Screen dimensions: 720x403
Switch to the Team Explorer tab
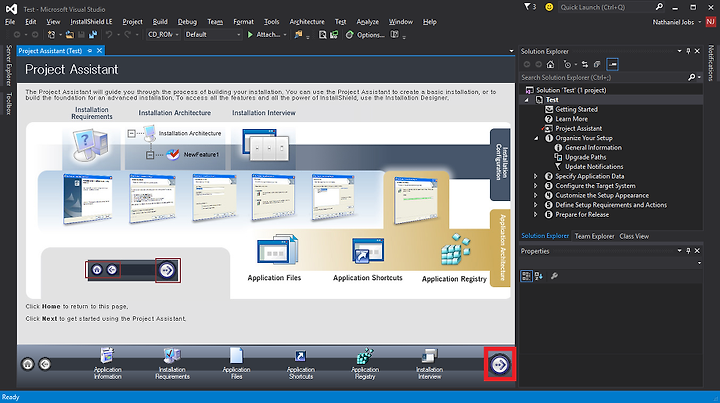[594, 236]
